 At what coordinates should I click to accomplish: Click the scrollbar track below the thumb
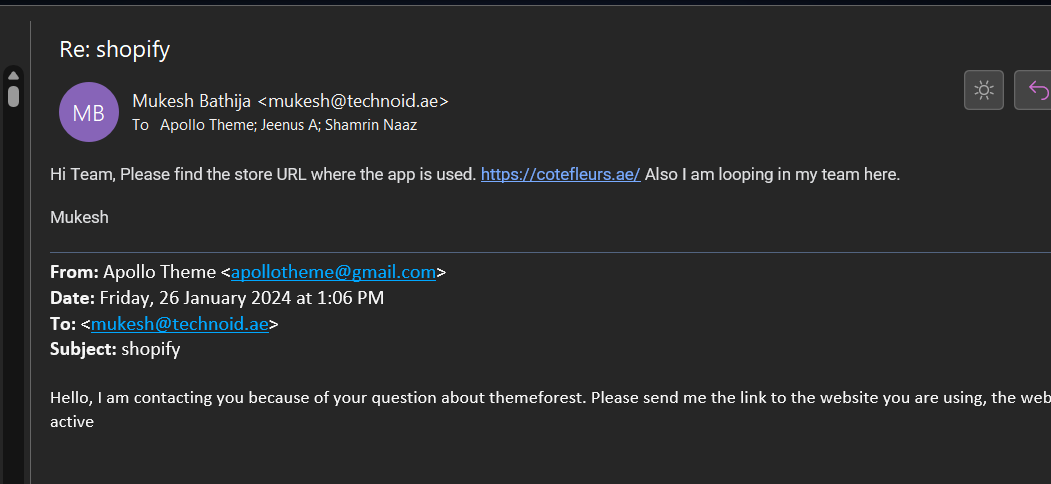tap(13, 295)
